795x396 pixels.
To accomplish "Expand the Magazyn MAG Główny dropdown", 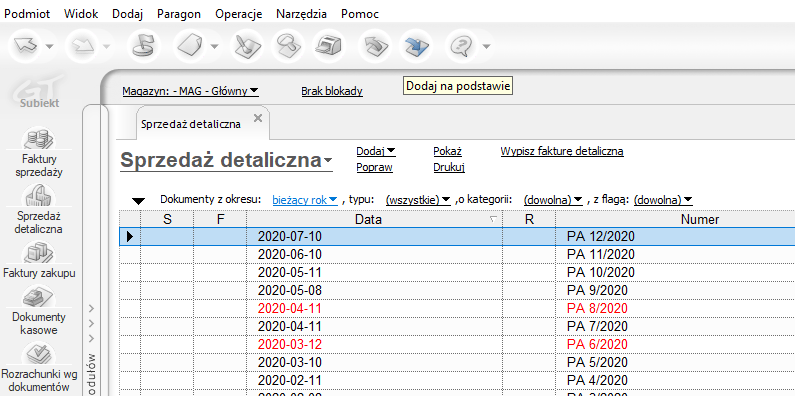I will 190,91.
